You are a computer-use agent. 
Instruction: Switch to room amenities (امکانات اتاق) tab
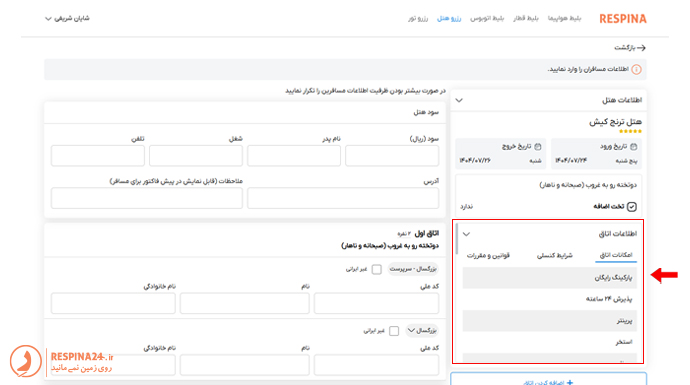[x=616, y=255]
